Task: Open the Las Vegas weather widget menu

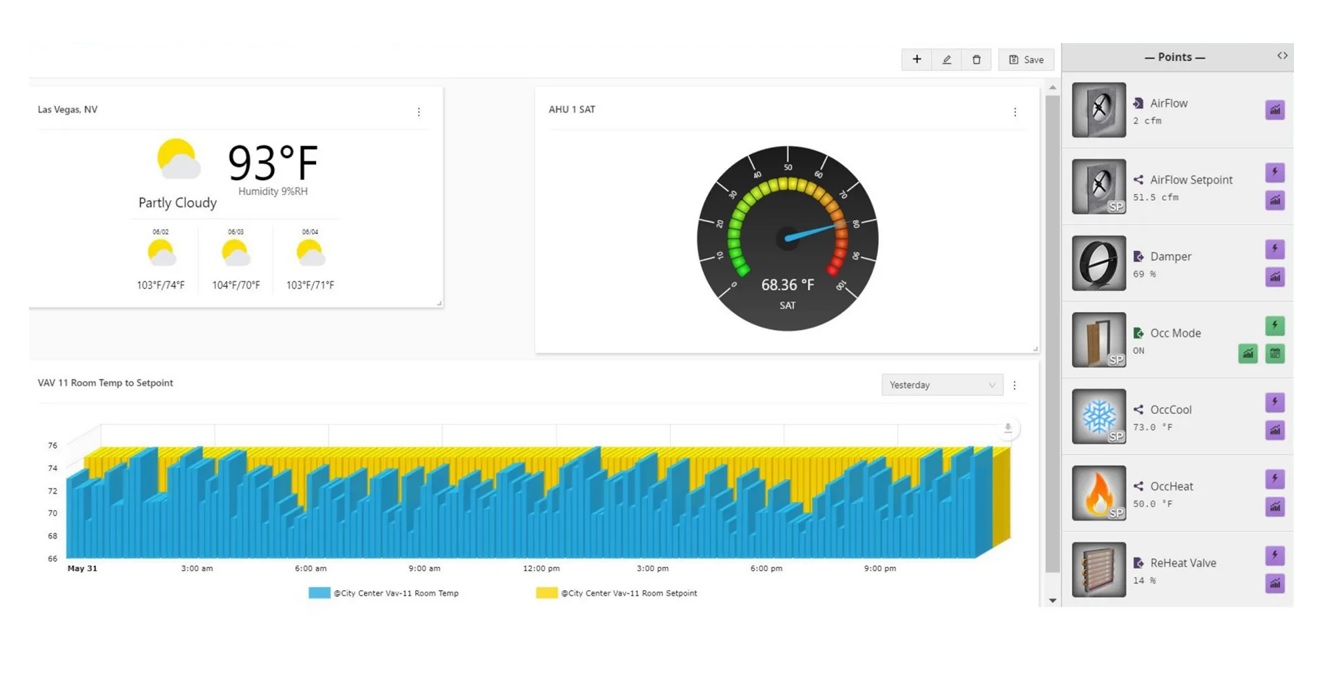Action: click(419, 112)
